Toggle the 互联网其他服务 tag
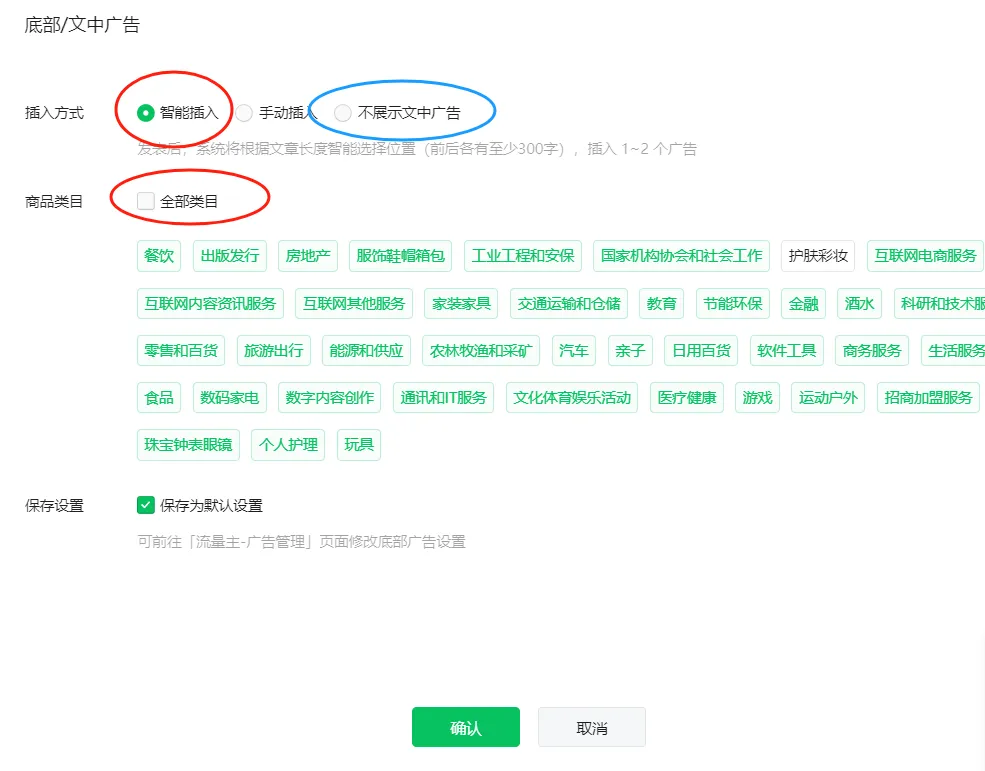 [354, 303]
